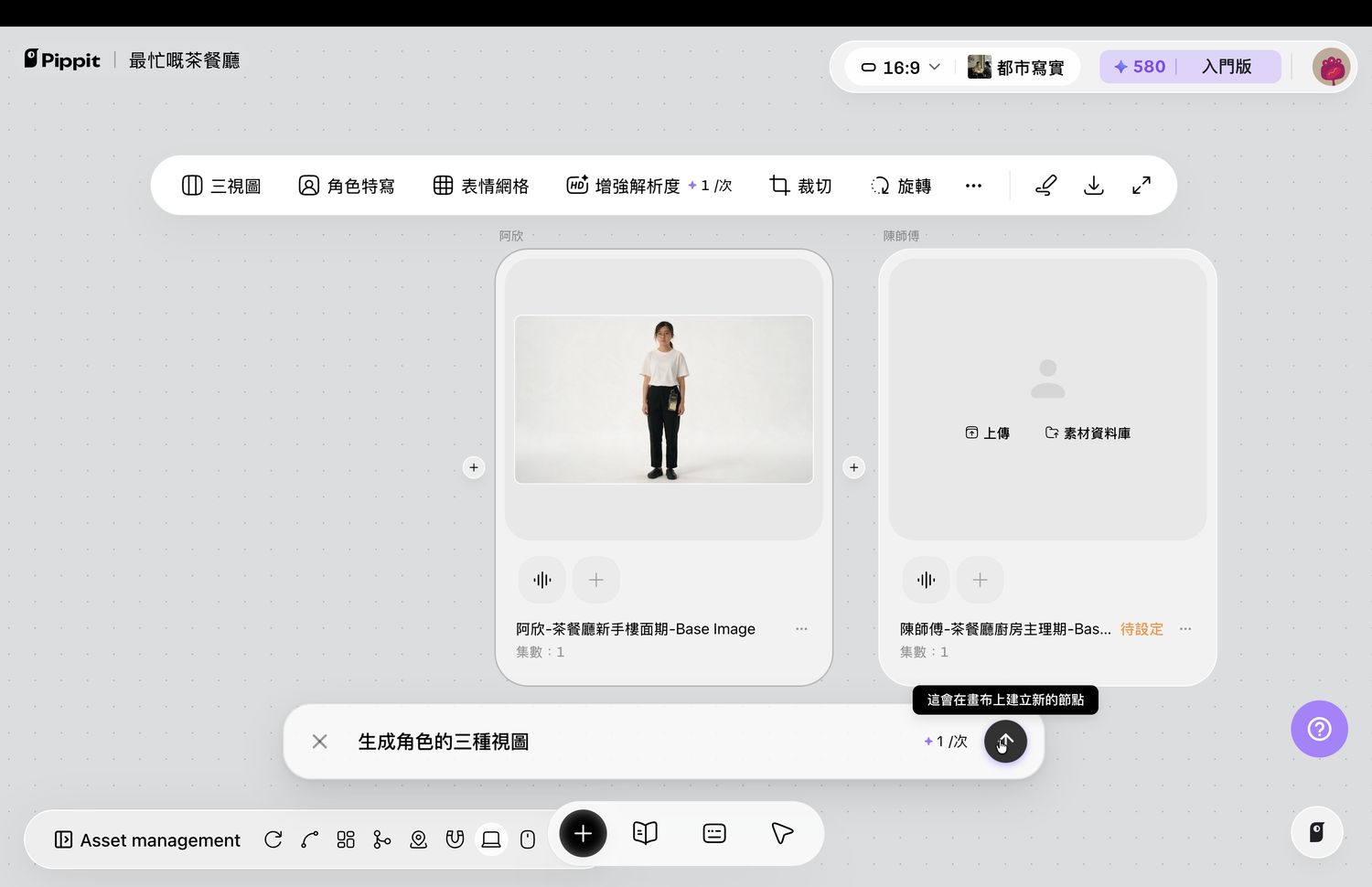Select the 阿欣 character image thumbnail

[664, 400]
